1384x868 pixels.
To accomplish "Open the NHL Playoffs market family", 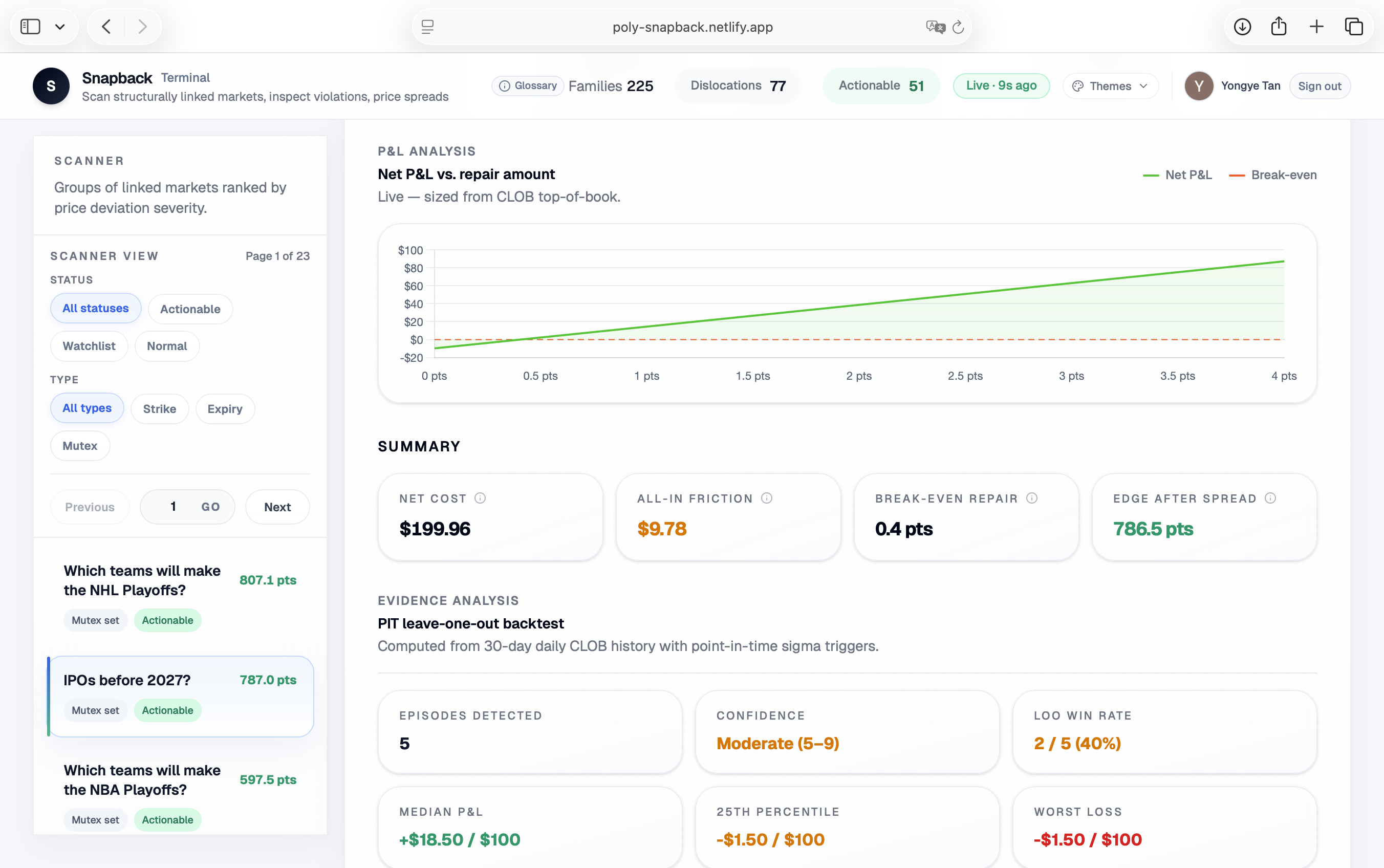I will click(142, 580).
